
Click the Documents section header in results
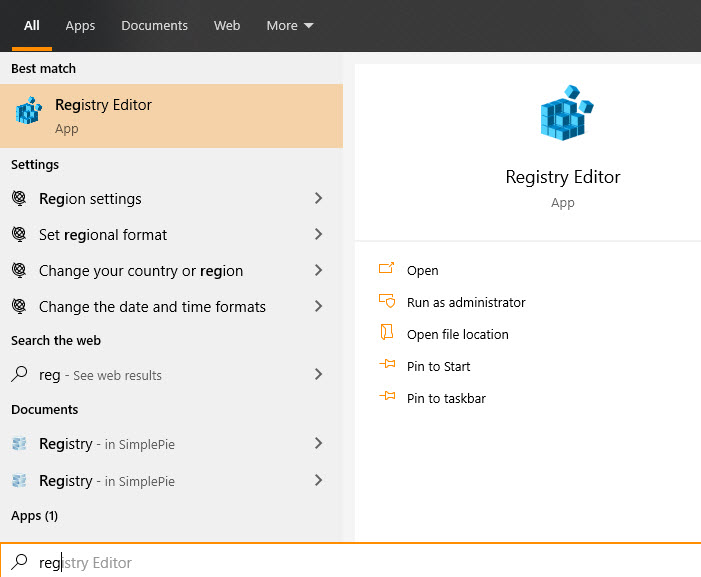click(x=45, y=409)
